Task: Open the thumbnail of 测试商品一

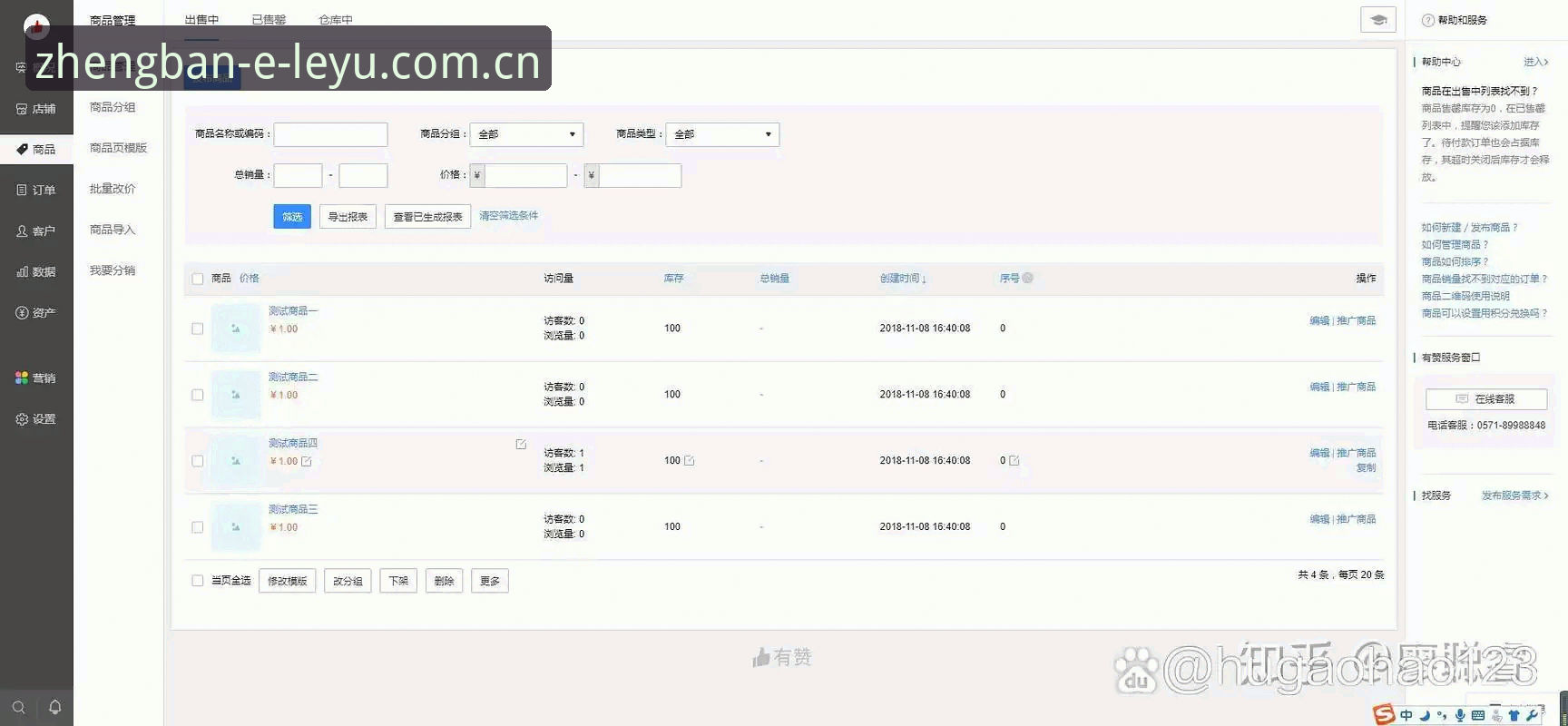Action: point(236,329)
